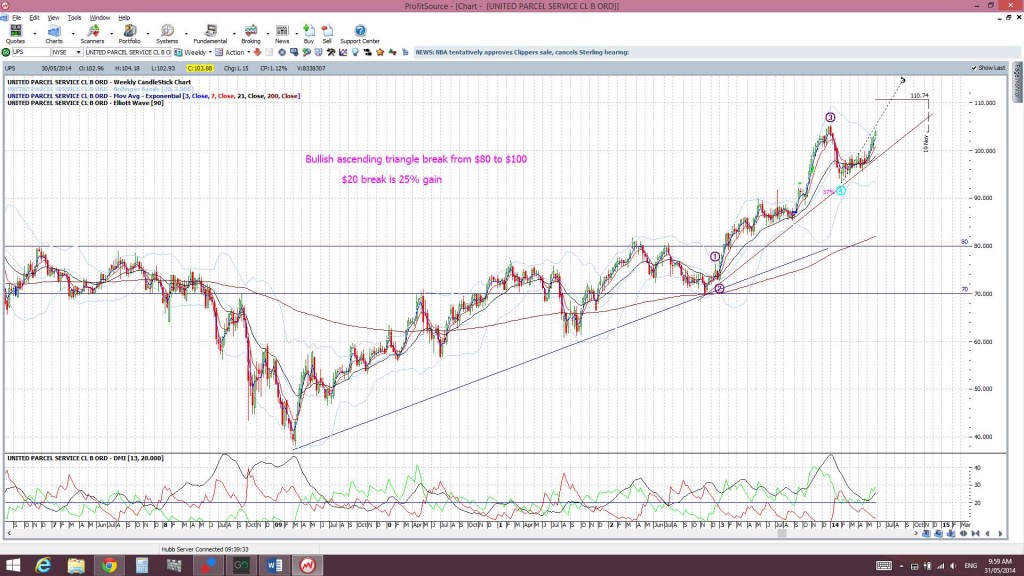Click the volume icon in system tray
The height and width of the screenshot is (576, 1024).
click(952, 566)
